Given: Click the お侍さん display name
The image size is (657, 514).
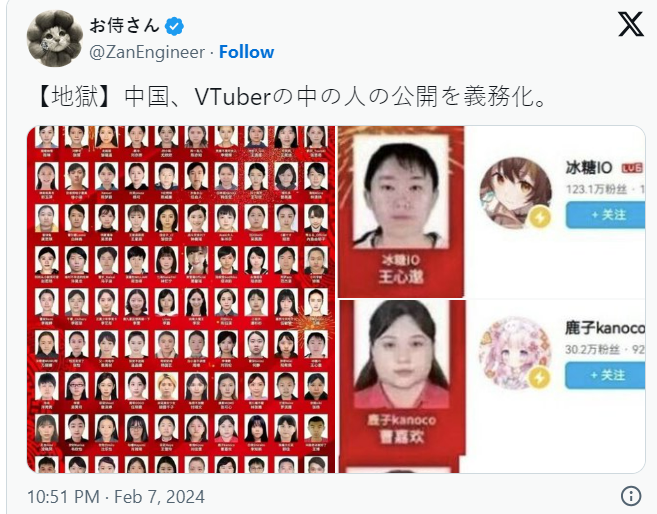Looking at the screenshot, I should pos(125,26).
